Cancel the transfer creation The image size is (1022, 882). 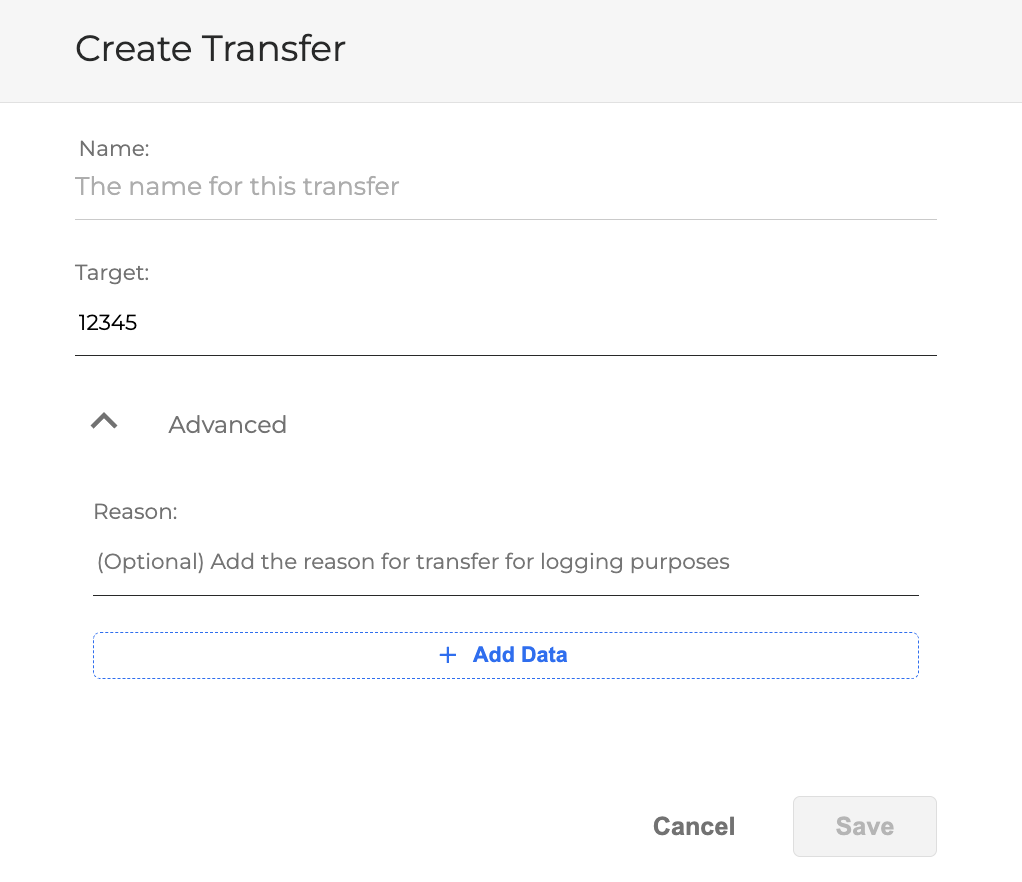[694, 827]
